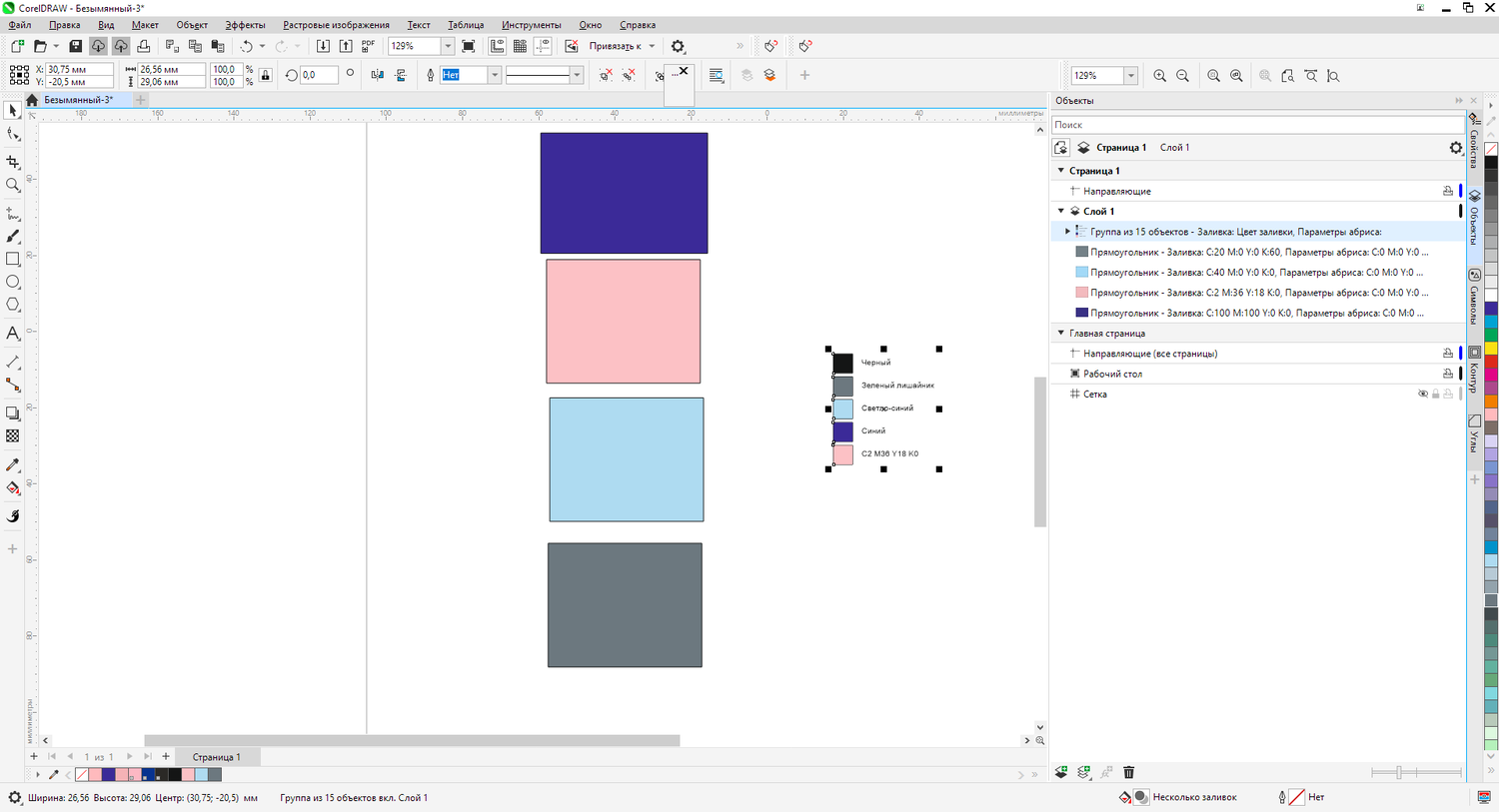Switch to the Свойства docker tab
This screenshot has width=1499, height=812.
(x=1475, y=140)
